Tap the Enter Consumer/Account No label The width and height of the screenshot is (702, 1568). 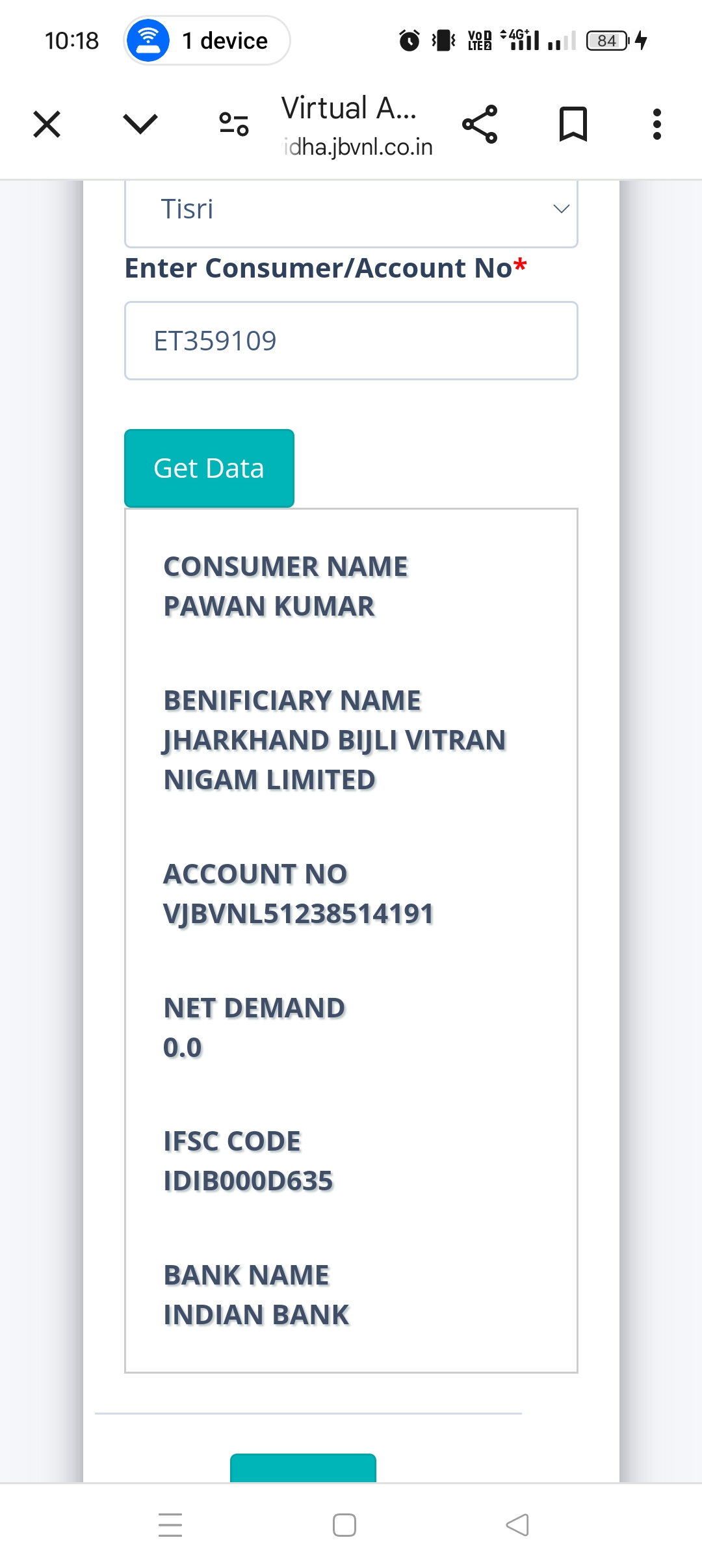coord(326,268)
